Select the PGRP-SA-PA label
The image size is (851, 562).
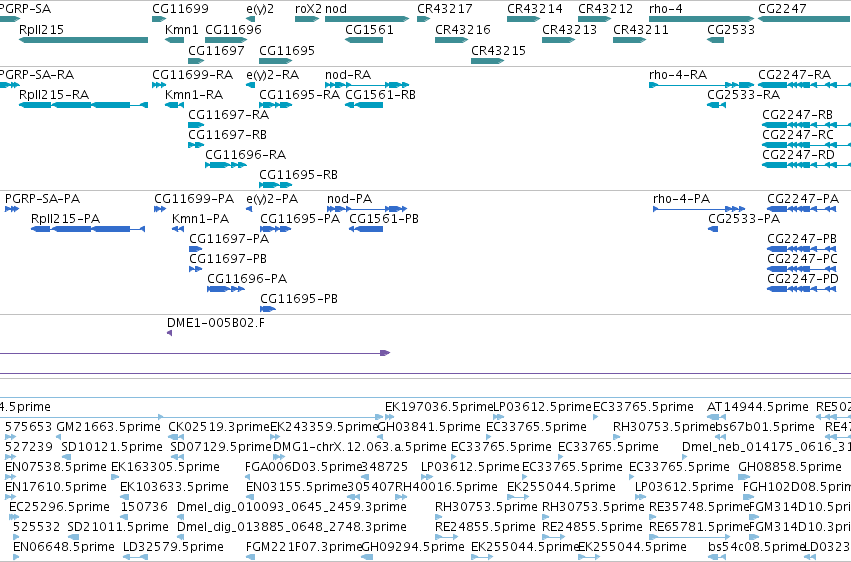pyautogui.click(x=42, y=199)
